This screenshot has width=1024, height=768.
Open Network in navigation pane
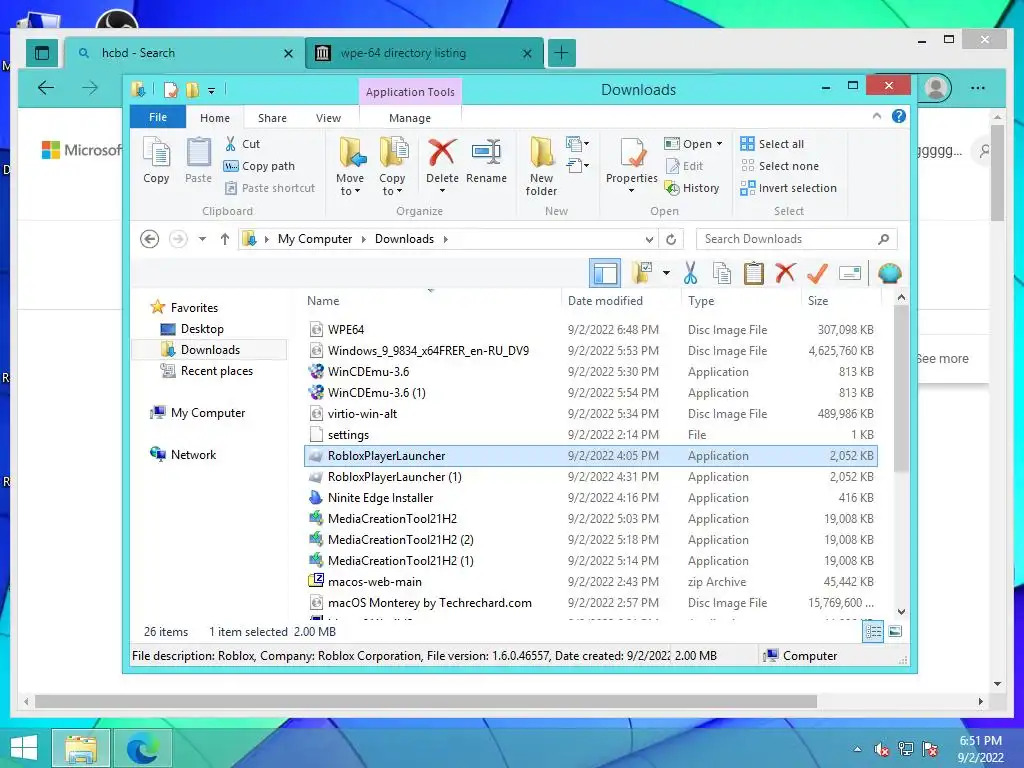(193, 455)
